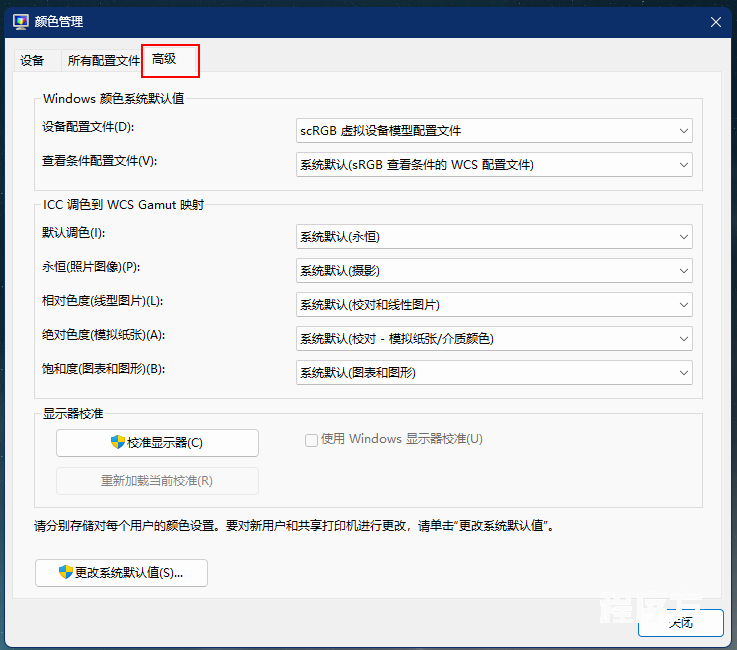Viewport: 737px width, 650px height.
Task: Click the 相对色度(线型图片)(L): label
Action: (102, 301)
